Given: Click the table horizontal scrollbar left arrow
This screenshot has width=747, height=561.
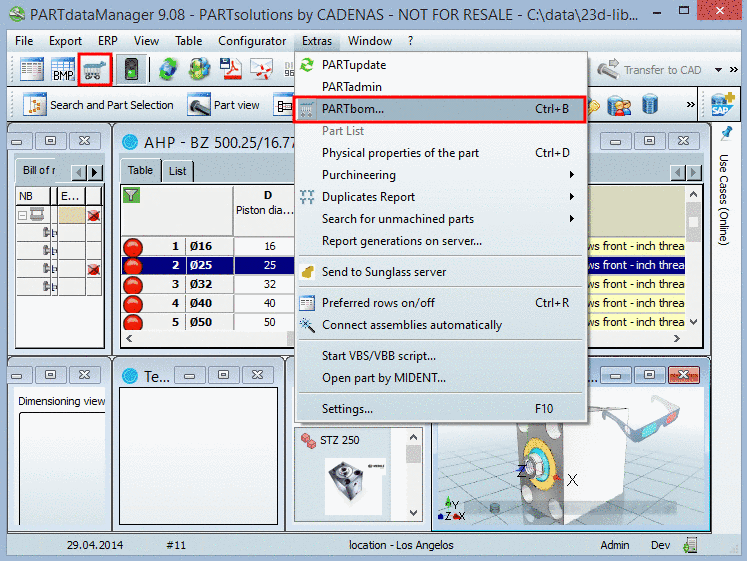Looking at the screenshot, I should (x=129, y=338).
